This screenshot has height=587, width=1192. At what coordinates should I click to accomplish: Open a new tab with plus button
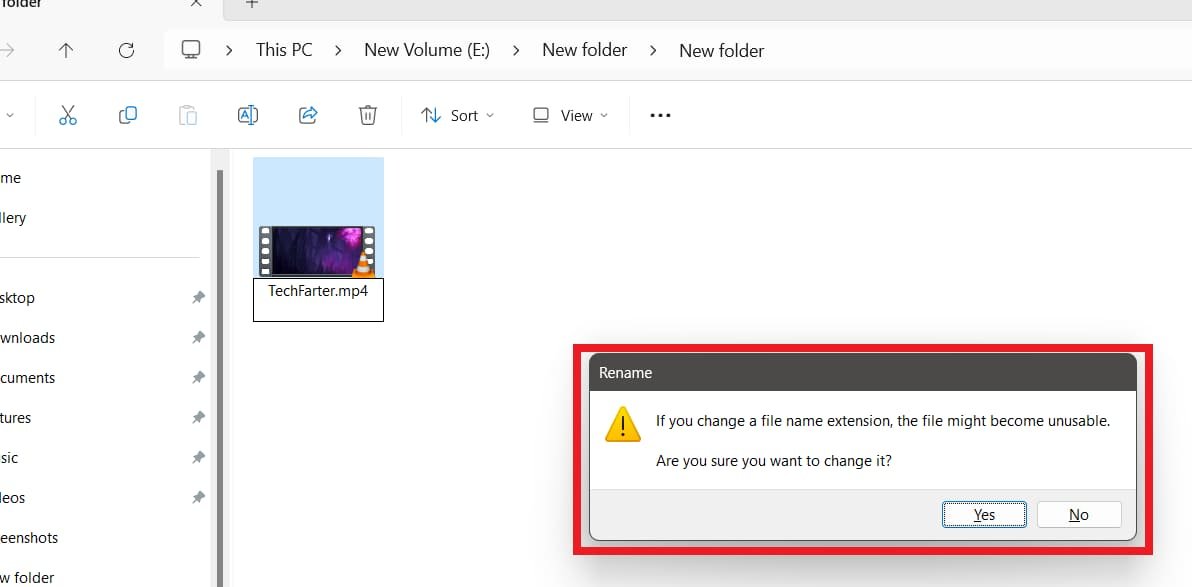coord(252,4)
